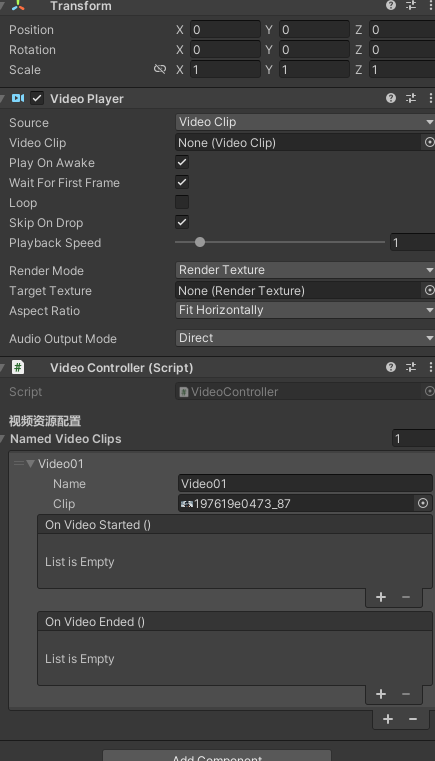Click the Transform component axes icon
Viewport: 435px width, 761px height.
point(18,5)
